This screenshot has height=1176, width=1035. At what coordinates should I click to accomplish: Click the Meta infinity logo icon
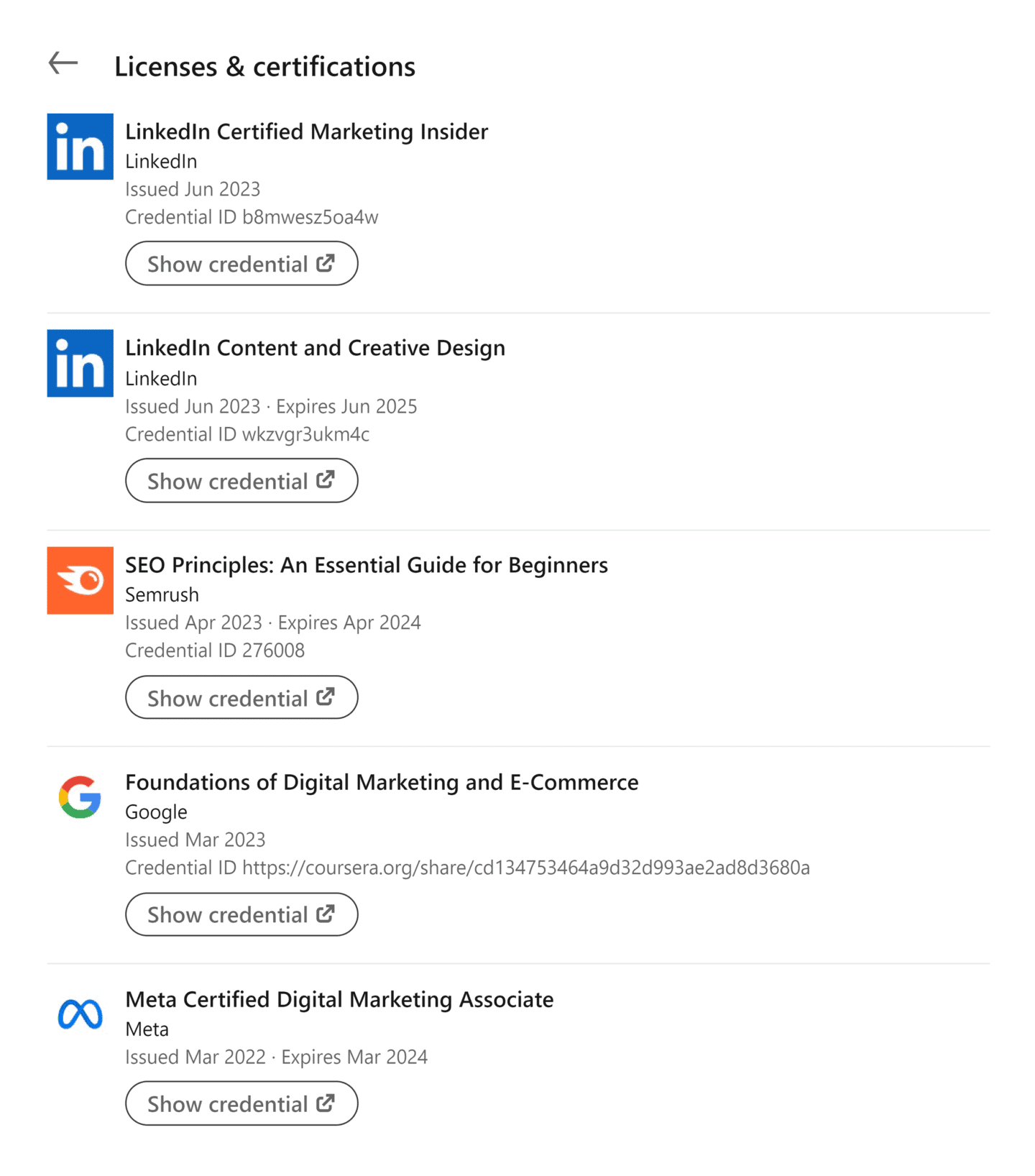tap(79, 1014)
